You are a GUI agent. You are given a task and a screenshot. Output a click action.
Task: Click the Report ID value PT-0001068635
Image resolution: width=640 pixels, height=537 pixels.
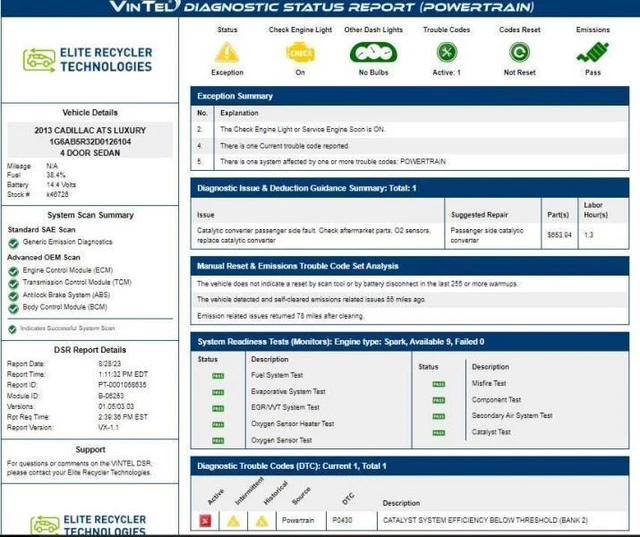tap(122, 385)
